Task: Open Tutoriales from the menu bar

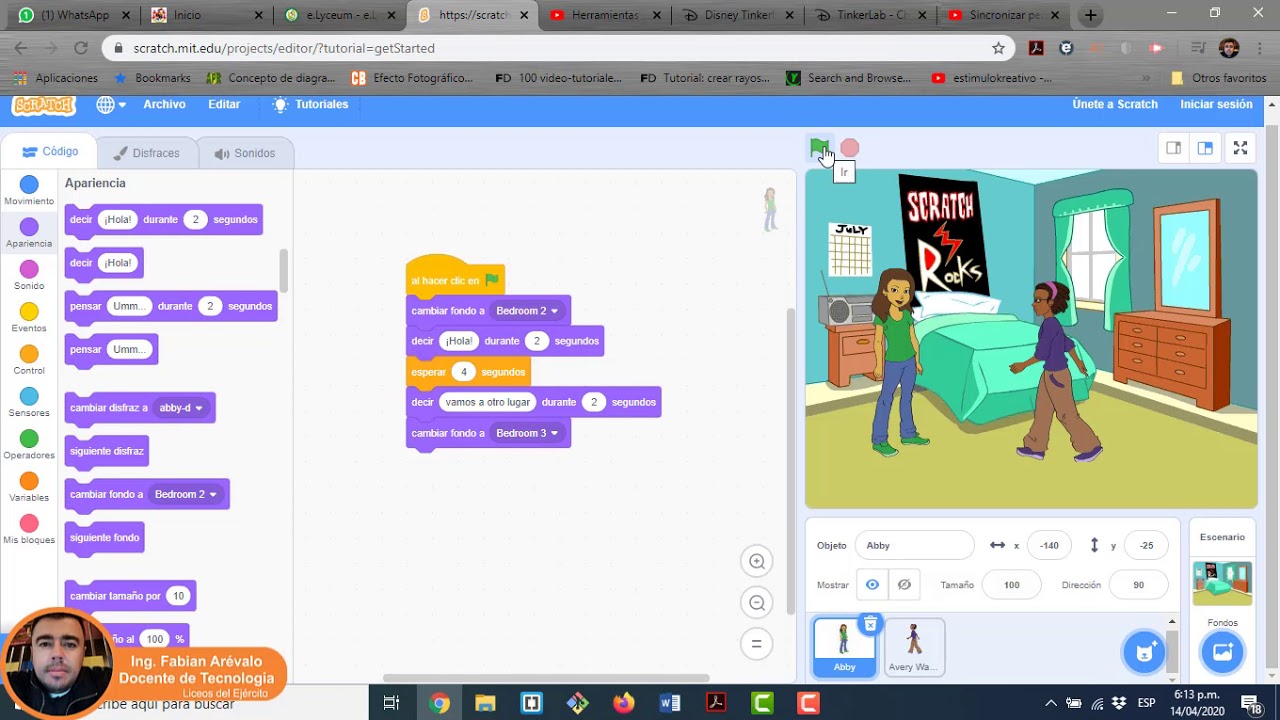Action: pos(310,104)
